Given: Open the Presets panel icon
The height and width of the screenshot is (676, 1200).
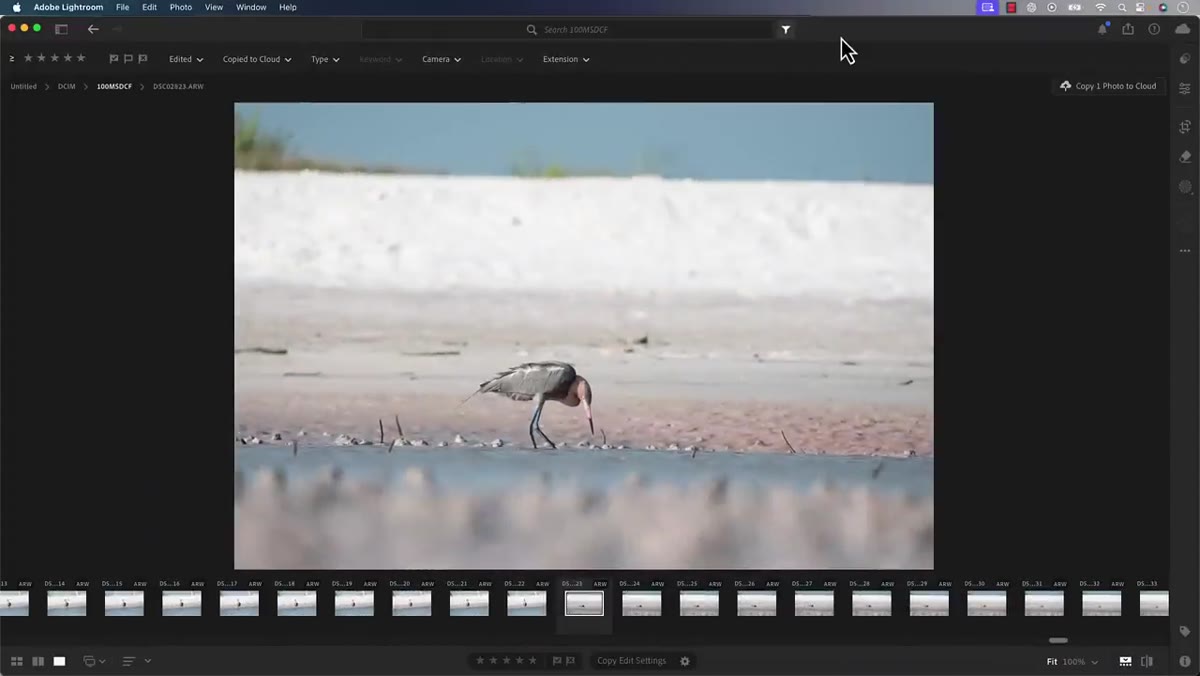Looking at the screenshot, I should coord(1185,59).
